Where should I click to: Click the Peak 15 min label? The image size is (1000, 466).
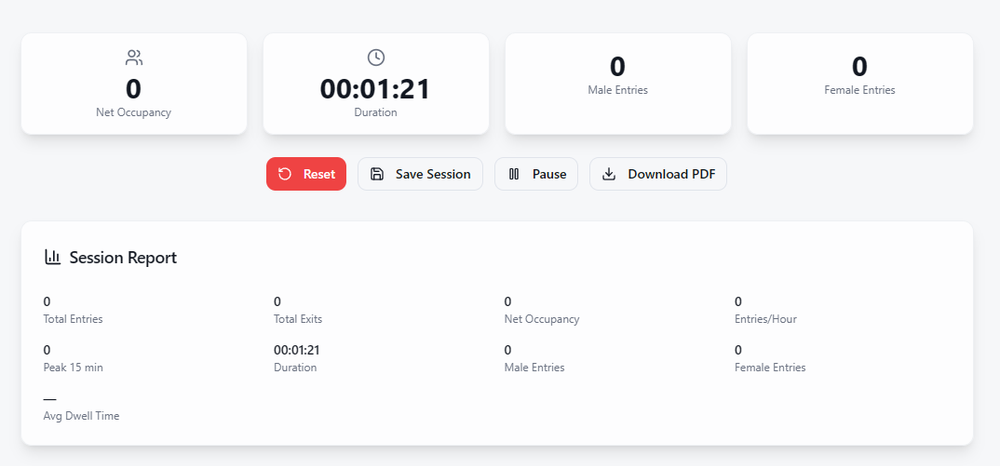(73, 368)
